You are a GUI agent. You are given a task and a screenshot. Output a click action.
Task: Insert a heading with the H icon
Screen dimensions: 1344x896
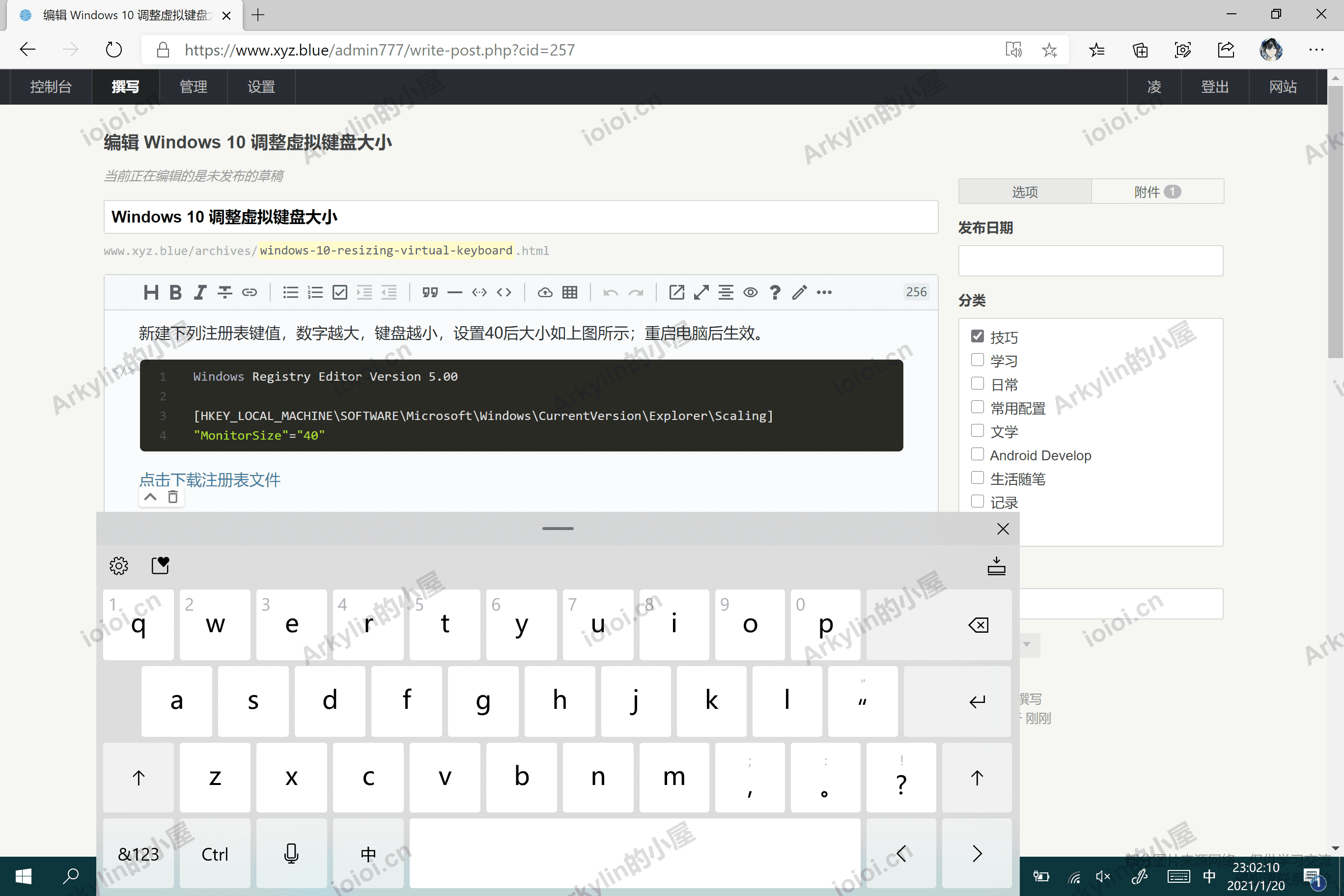(151, 293)
